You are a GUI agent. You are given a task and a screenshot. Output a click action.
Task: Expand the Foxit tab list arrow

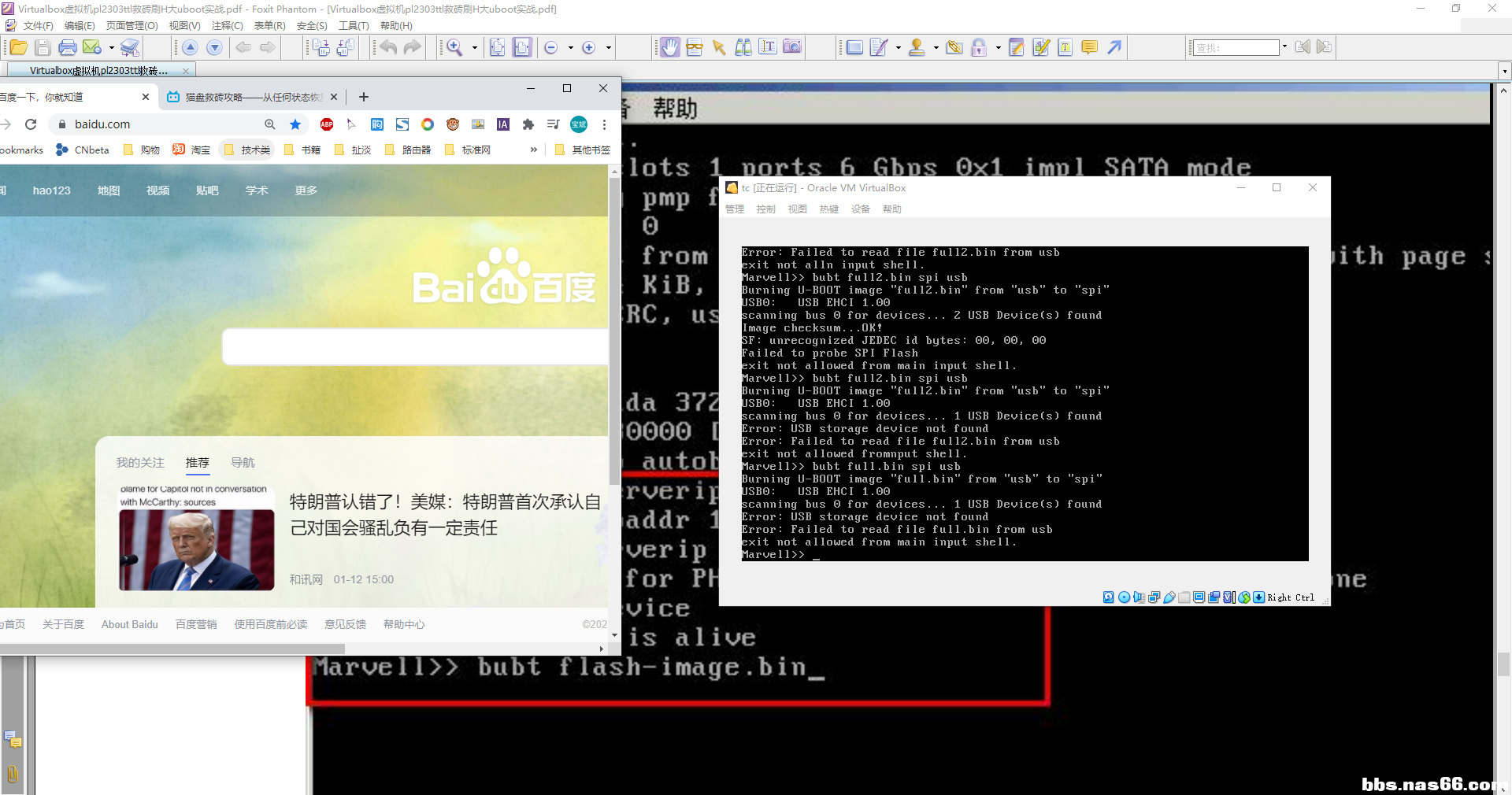(1505, 72)
